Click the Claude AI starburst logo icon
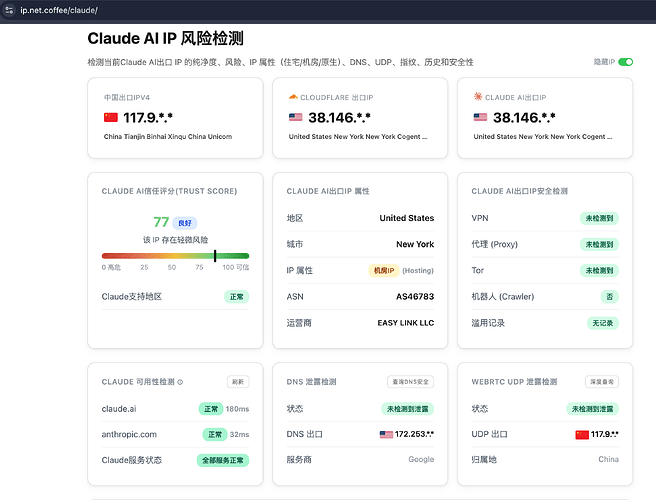 tap(478, 97)
